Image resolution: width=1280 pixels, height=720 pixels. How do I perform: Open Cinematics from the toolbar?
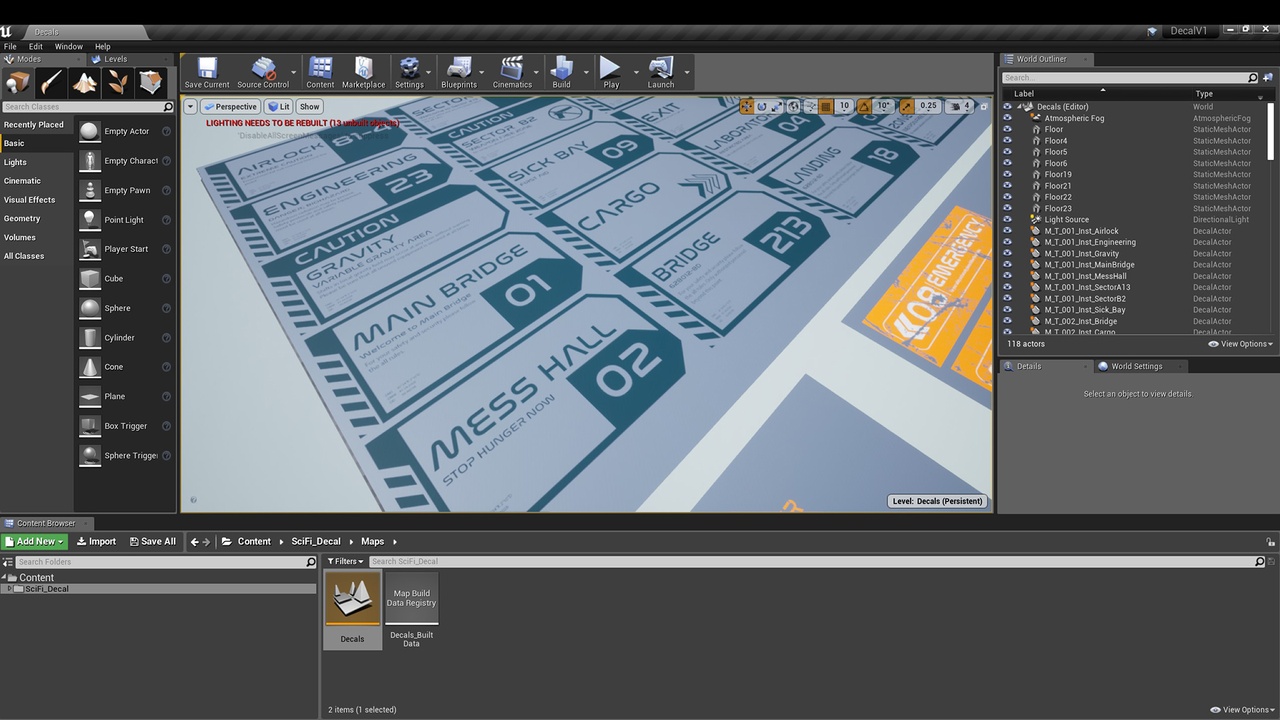[512, 73]
